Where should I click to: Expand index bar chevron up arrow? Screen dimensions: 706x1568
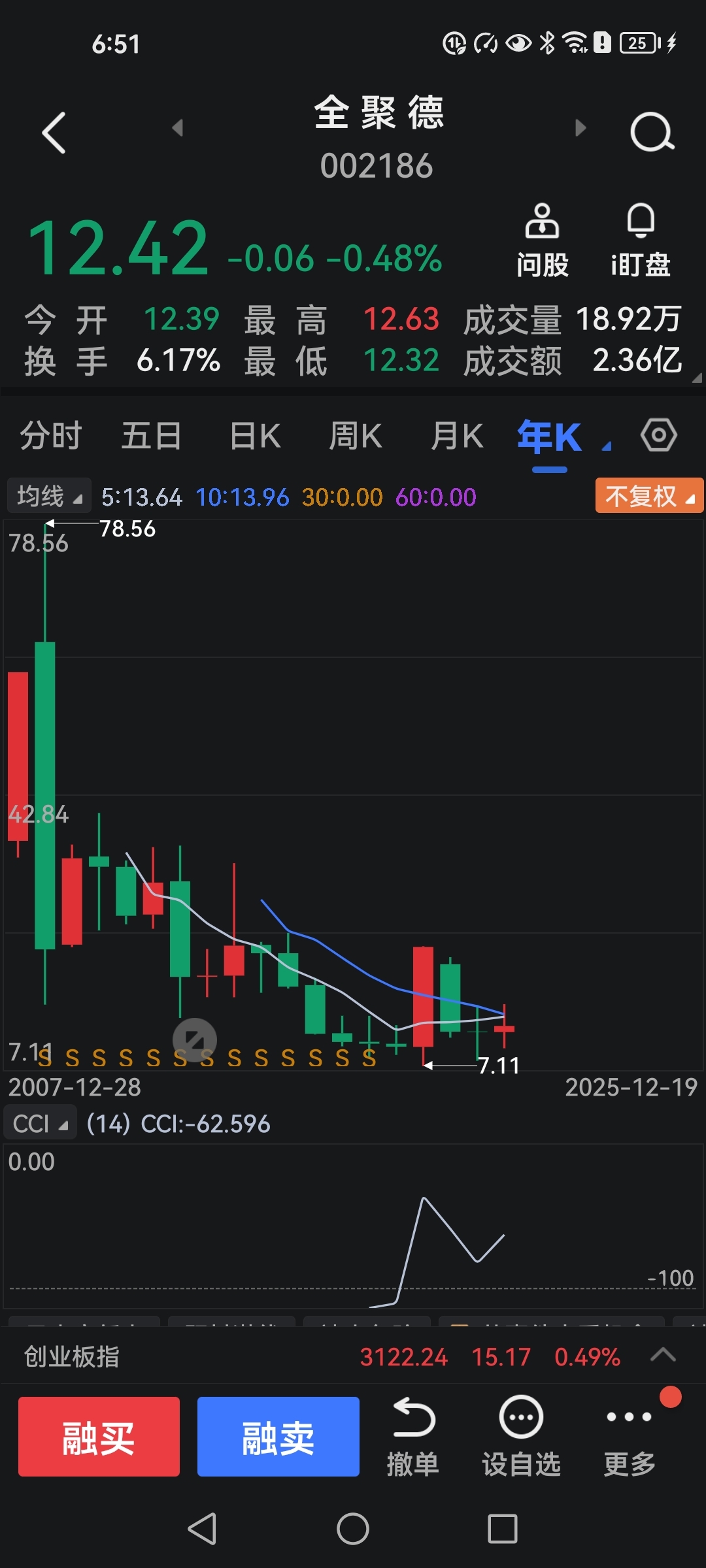point(663,1355)
